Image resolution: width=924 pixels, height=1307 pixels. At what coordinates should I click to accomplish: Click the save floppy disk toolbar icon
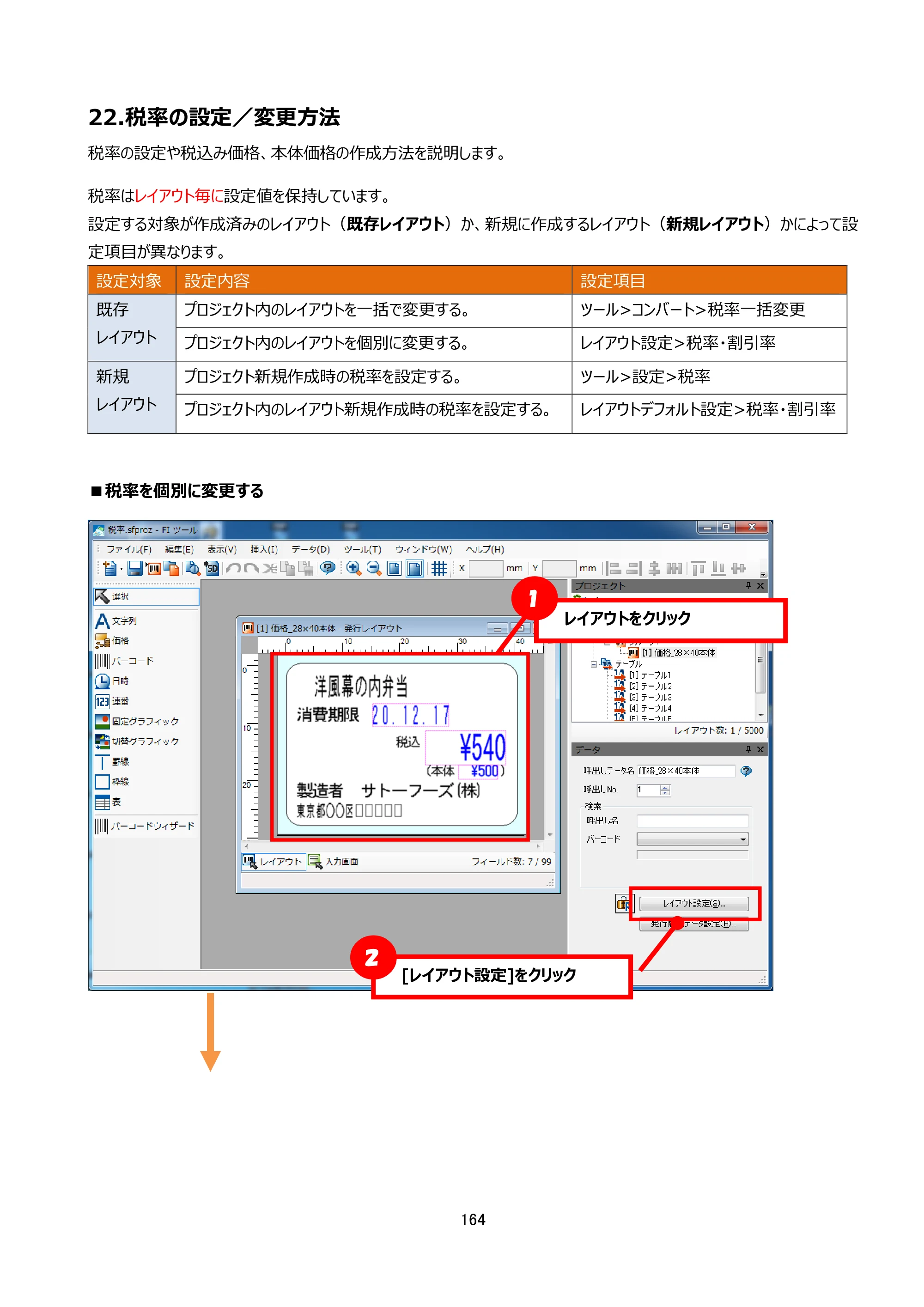(x=134, y=568)
